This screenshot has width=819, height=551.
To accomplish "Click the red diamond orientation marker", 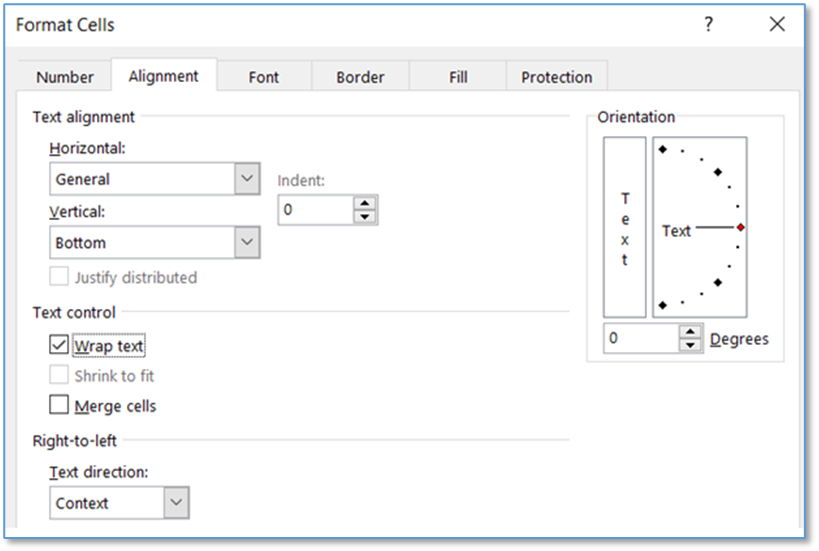I will point(740,228).
